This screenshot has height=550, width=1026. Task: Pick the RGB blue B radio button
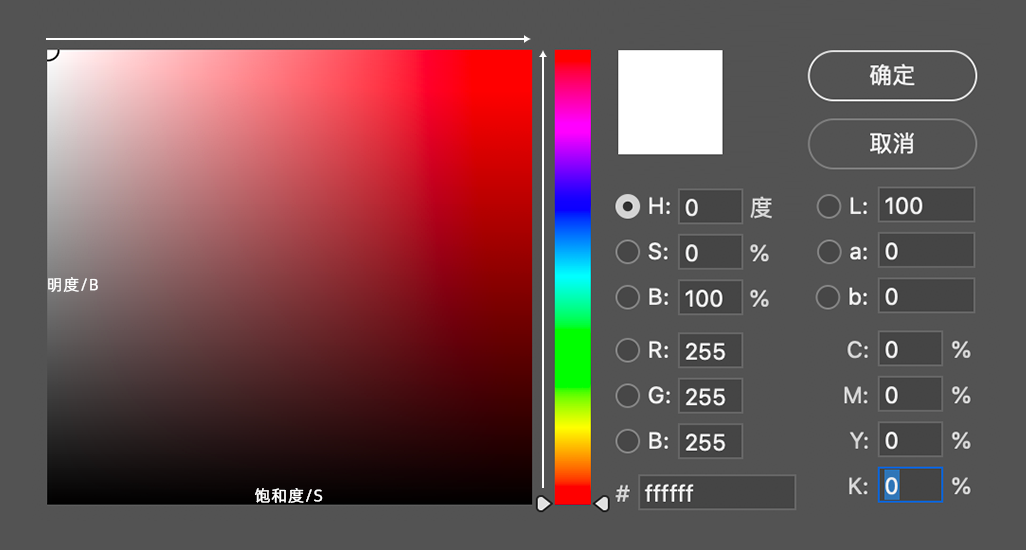(x=627, y=441)
